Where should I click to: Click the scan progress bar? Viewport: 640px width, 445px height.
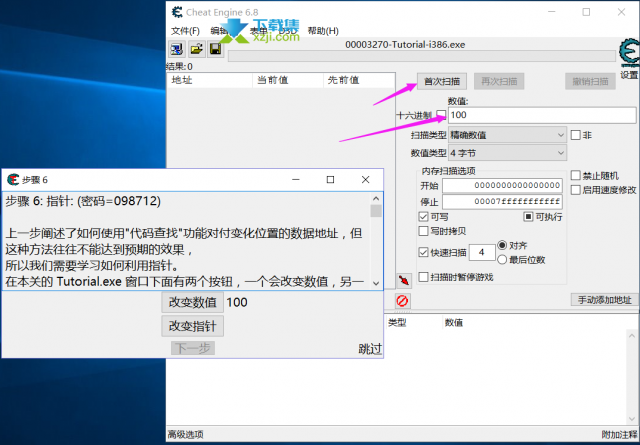[422, 56]
